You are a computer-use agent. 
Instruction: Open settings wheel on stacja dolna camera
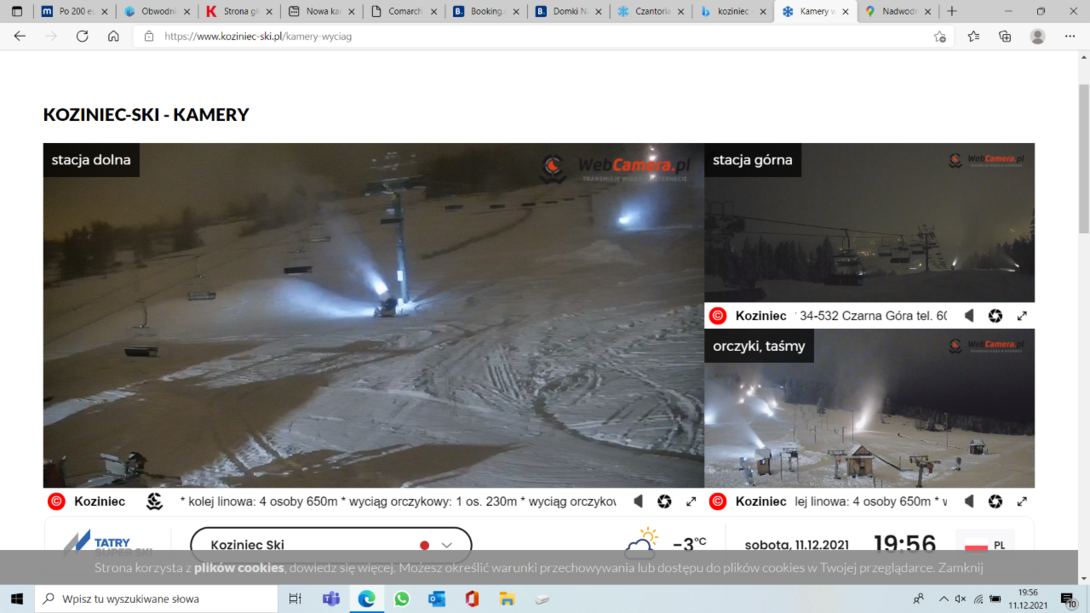tap(665, 501)
